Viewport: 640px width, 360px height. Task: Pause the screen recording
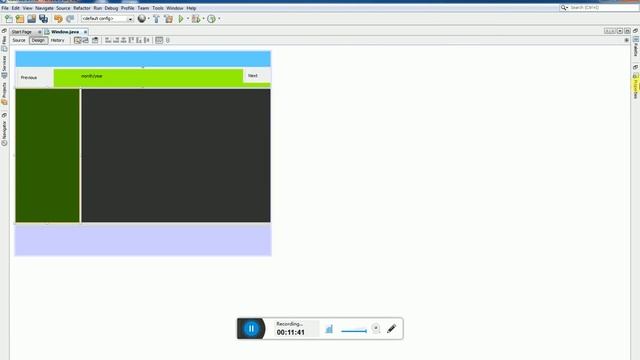[x=251, y=329]
